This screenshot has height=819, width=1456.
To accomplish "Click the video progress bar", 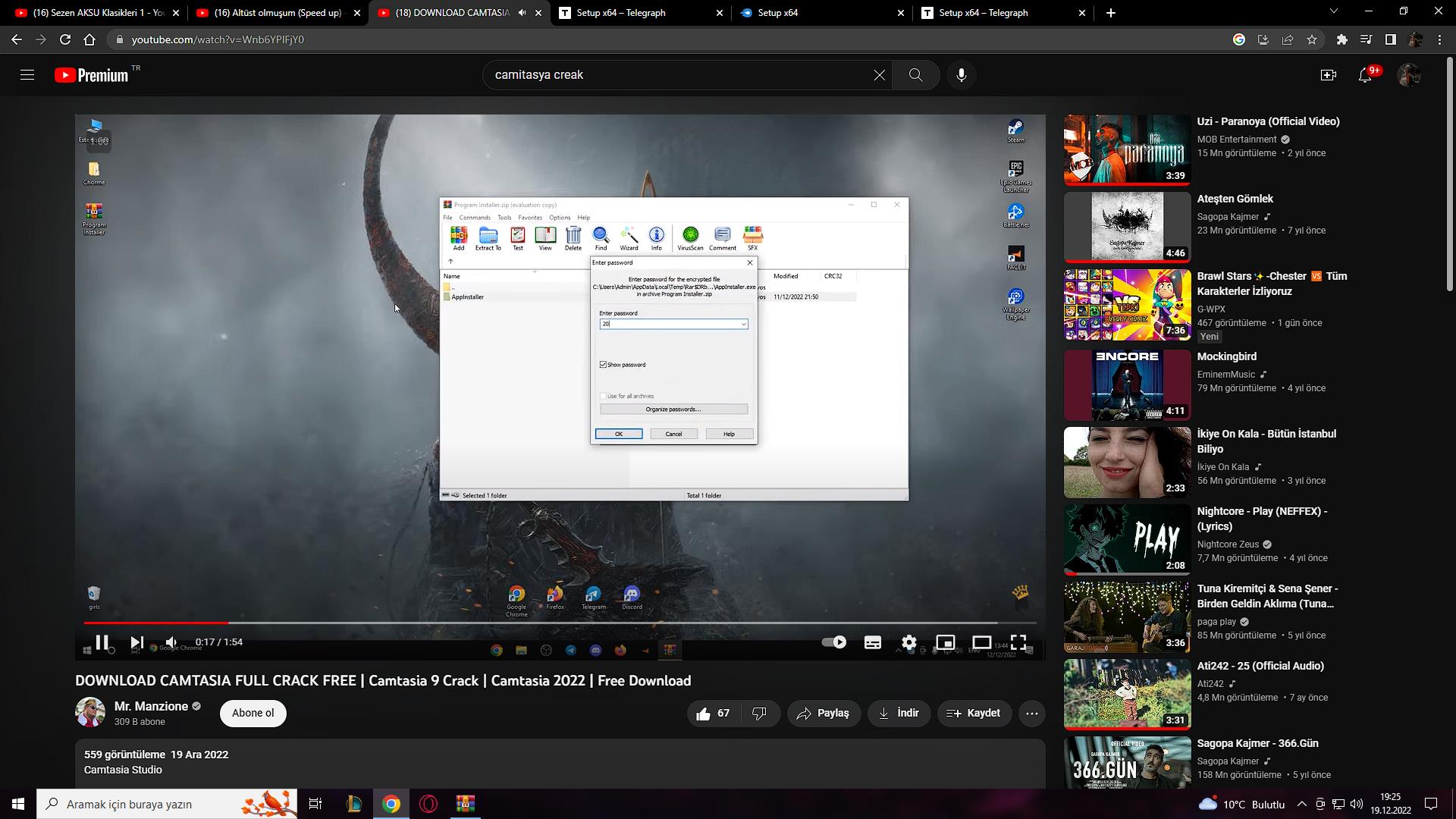I will (x=531, y=623).
